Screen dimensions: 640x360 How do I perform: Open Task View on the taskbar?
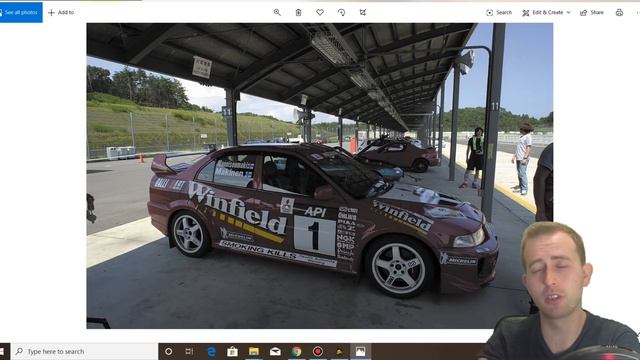coord(189,351)
